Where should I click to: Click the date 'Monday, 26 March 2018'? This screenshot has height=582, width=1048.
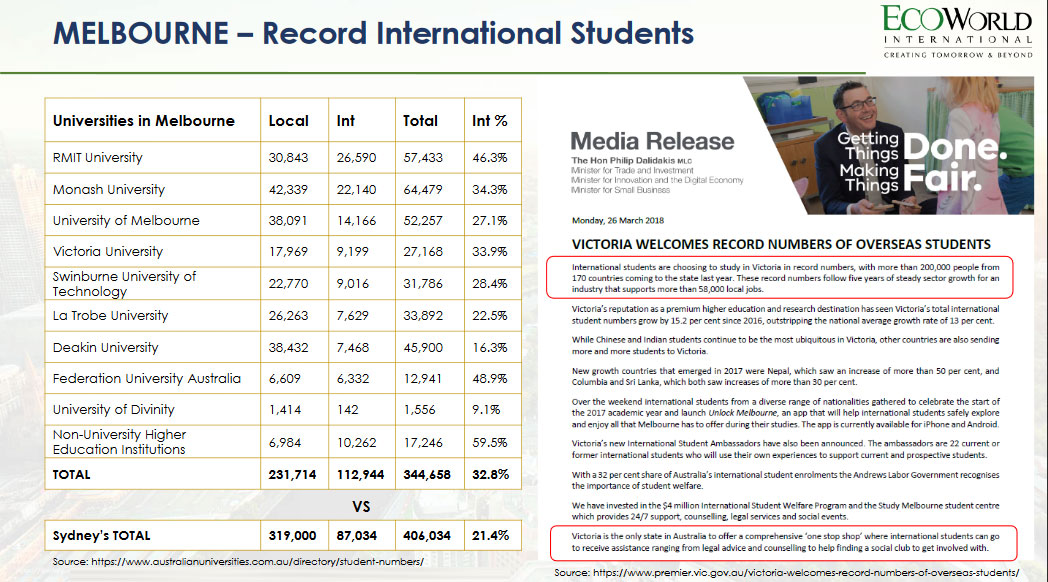tap(618, 221)
